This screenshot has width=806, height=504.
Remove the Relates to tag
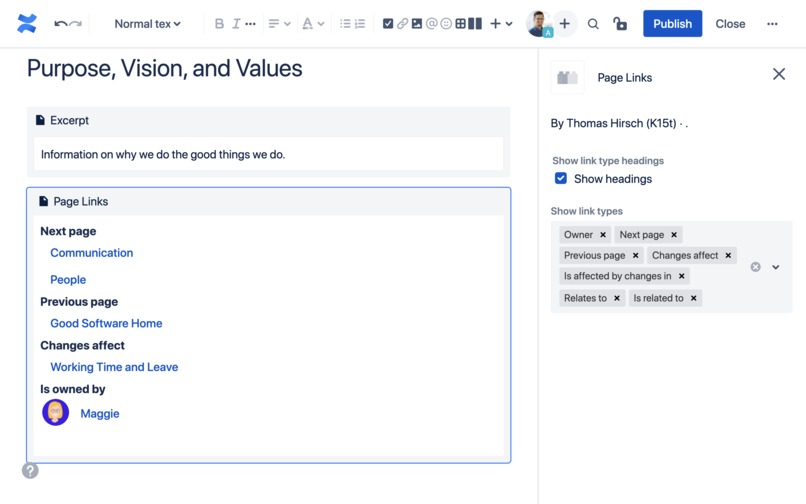pos(617,298)
